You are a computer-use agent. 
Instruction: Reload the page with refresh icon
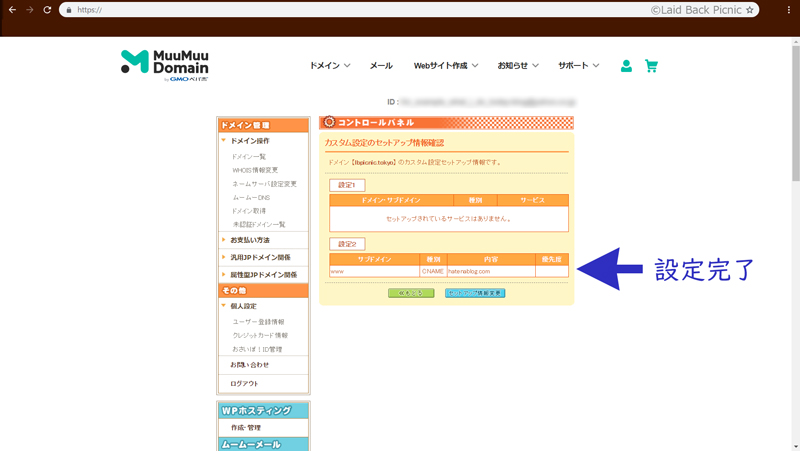pos(47,10)
